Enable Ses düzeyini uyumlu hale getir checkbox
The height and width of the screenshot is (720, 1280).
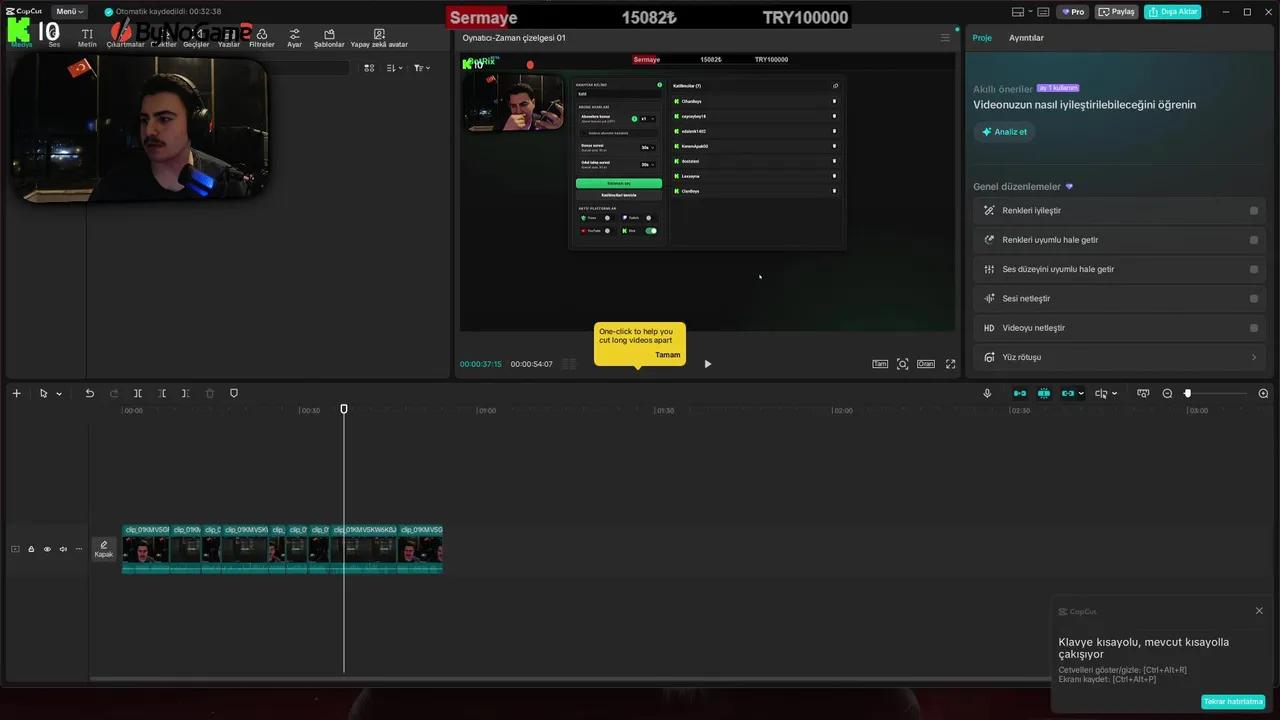[1254, 269]
